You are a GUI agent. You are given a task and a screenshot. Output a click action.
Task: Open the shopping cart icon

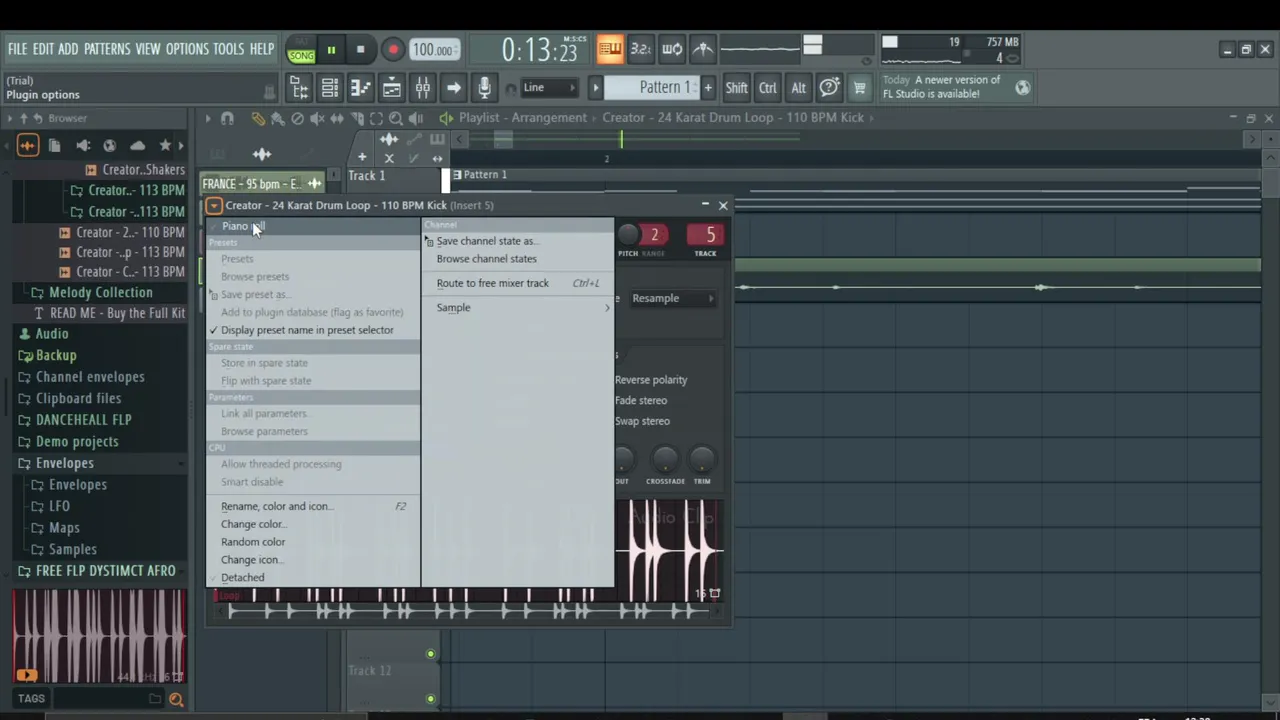click(859, 88)
